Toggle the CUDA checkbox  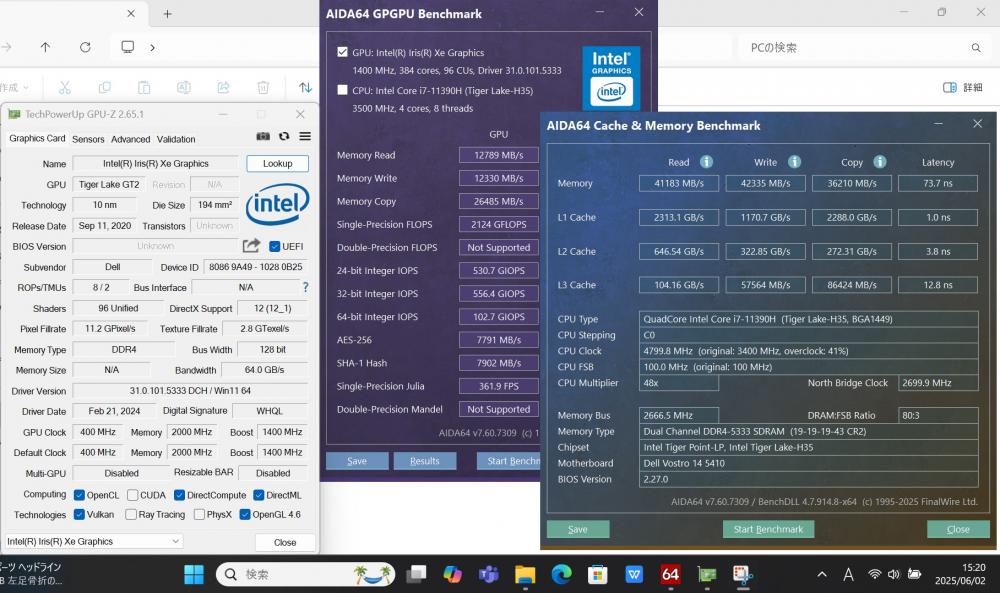coord(132,495)
